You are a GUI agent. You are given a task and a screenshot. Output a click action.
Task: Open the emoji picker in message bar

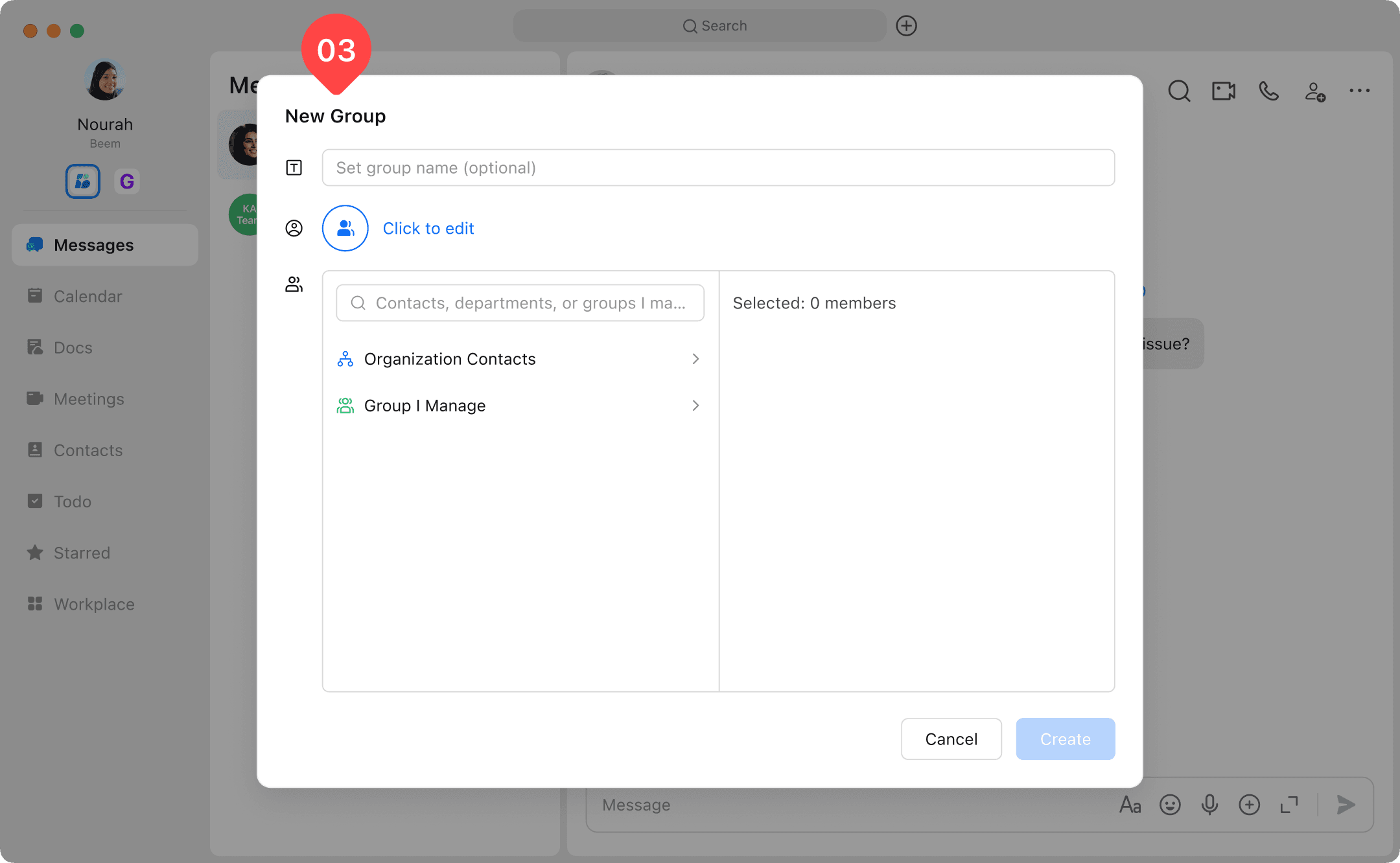(1170, 805)
